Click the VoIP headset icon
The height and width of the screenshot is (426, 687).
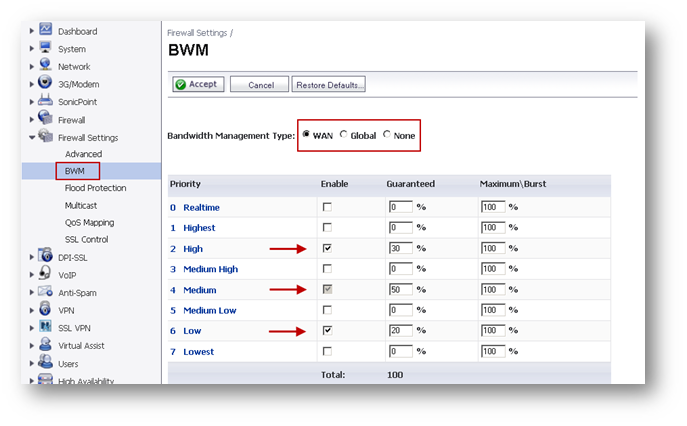click(45, 273)
